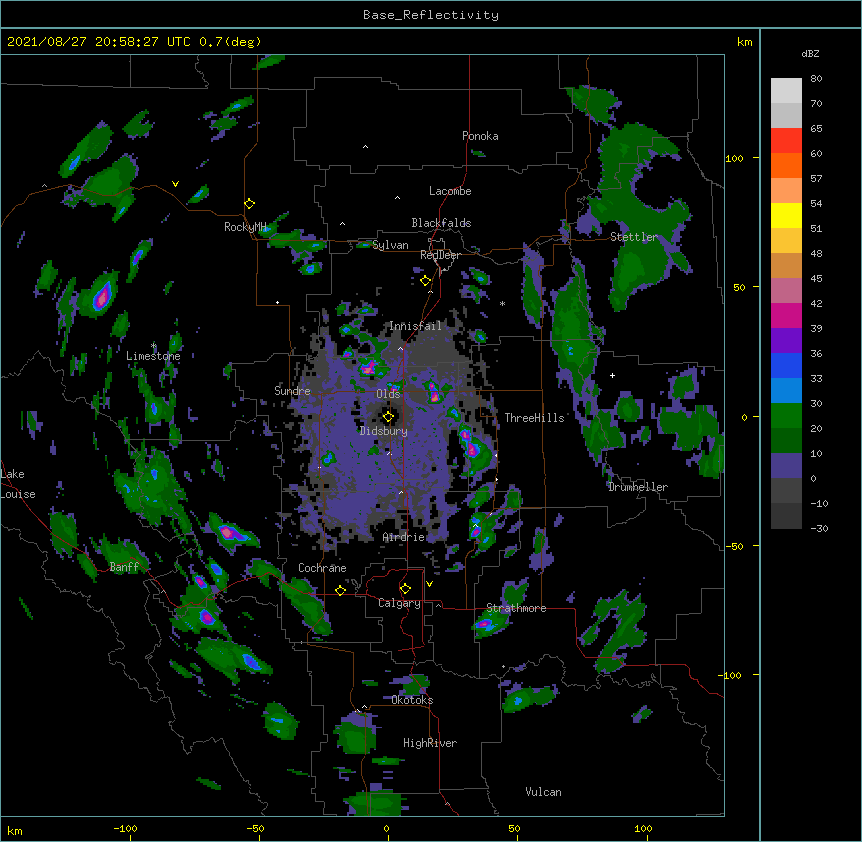The height and width of the screenshot is (842, 862).
Task: Select the Lacombe city label
Action: (450, 191)
